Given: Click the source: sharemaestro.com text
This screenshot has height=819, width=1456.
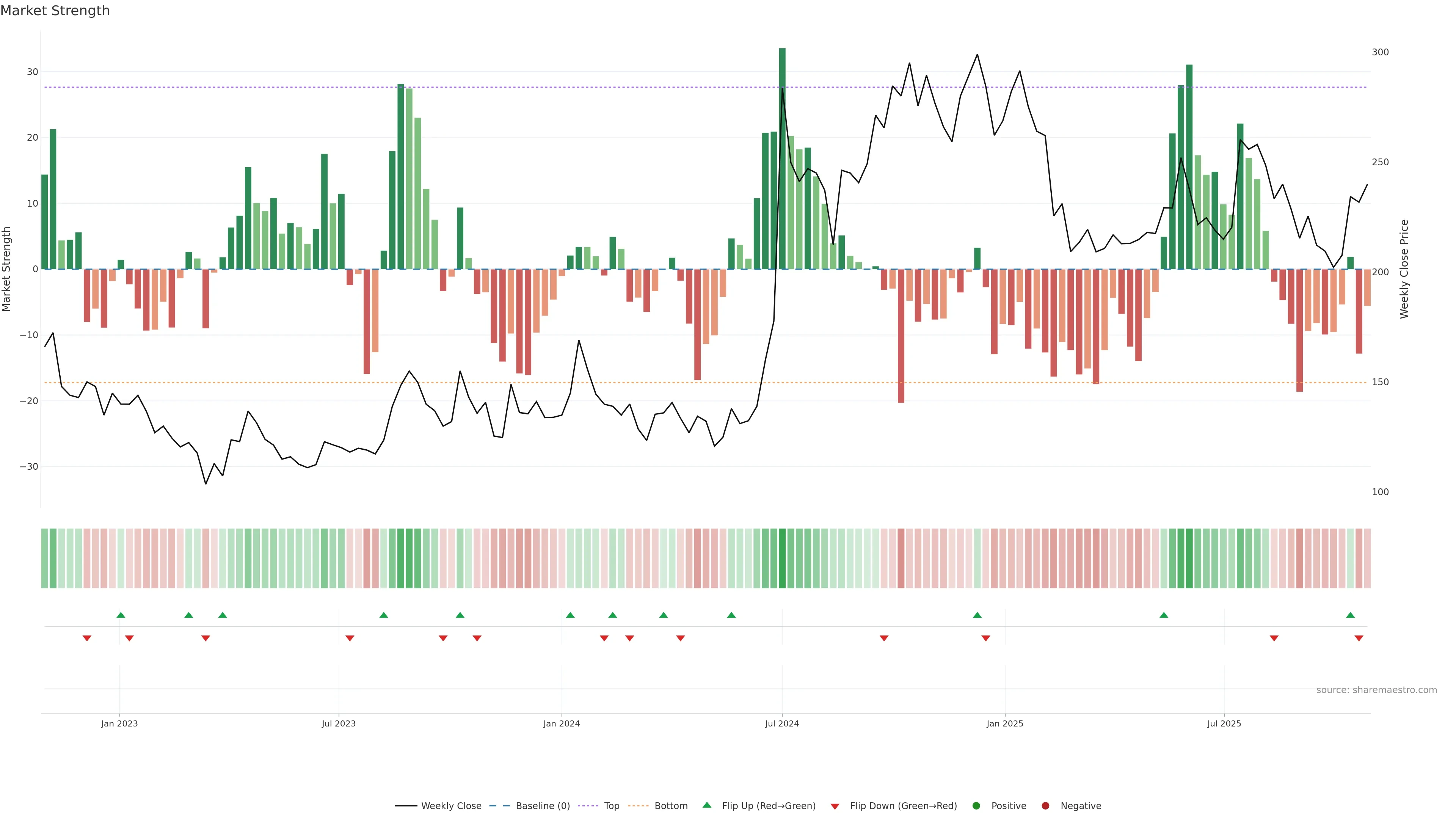Looking at the screenshot, I should click(1376, 690).
